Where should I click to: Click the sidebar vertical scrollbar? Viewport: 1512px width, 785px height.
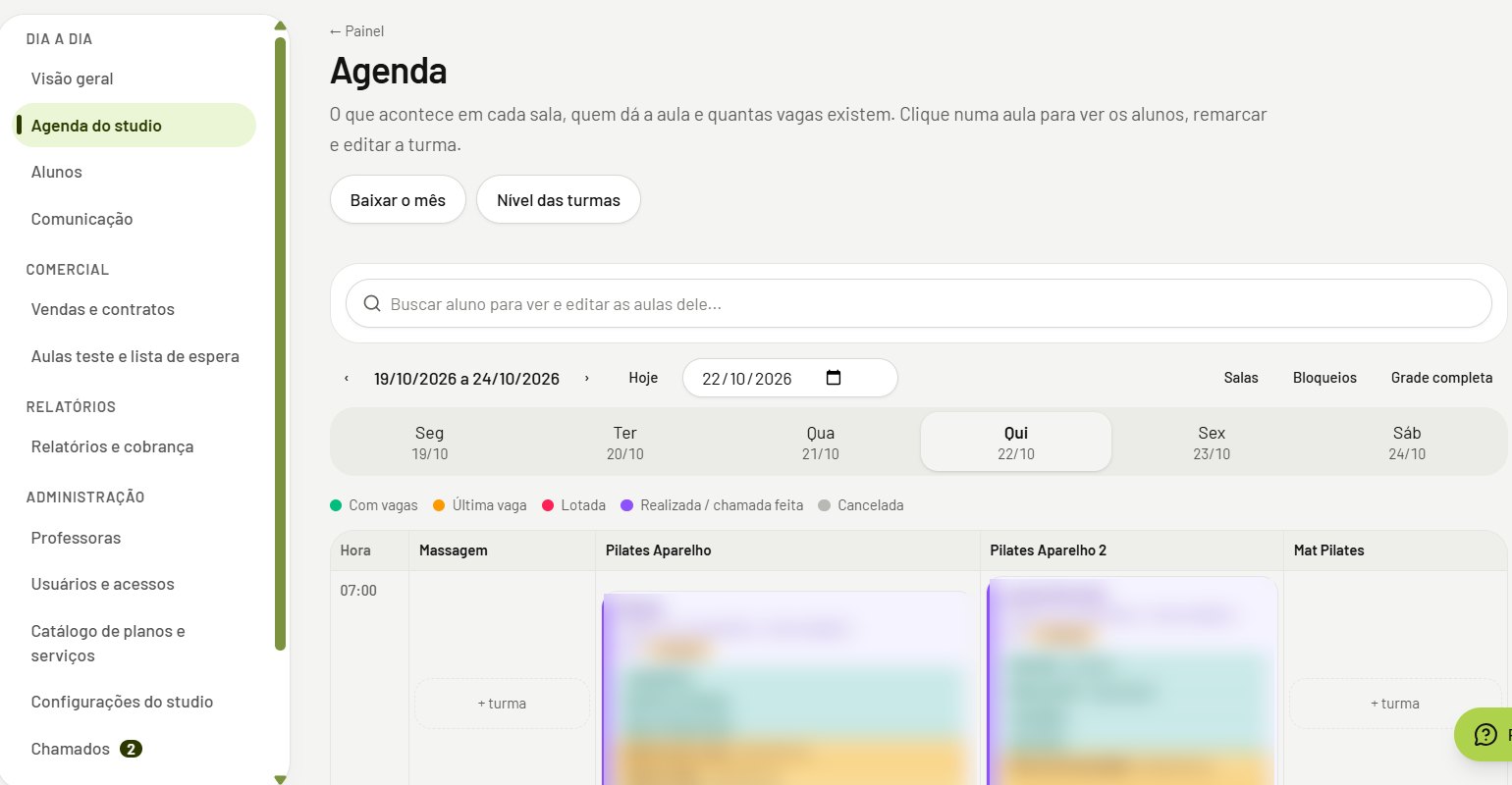click(280, 343)
